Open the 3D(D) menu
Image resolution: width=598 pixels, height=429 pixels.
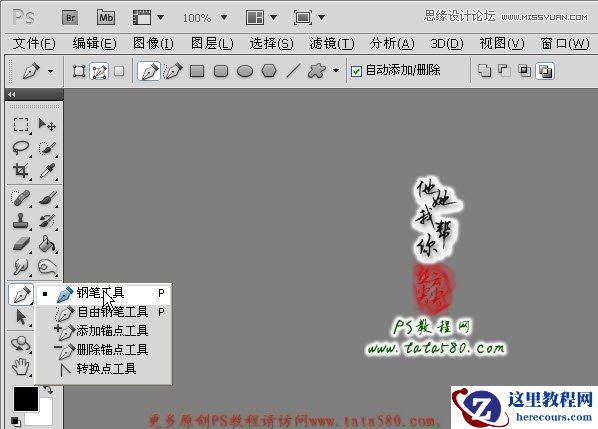point(447,43)
